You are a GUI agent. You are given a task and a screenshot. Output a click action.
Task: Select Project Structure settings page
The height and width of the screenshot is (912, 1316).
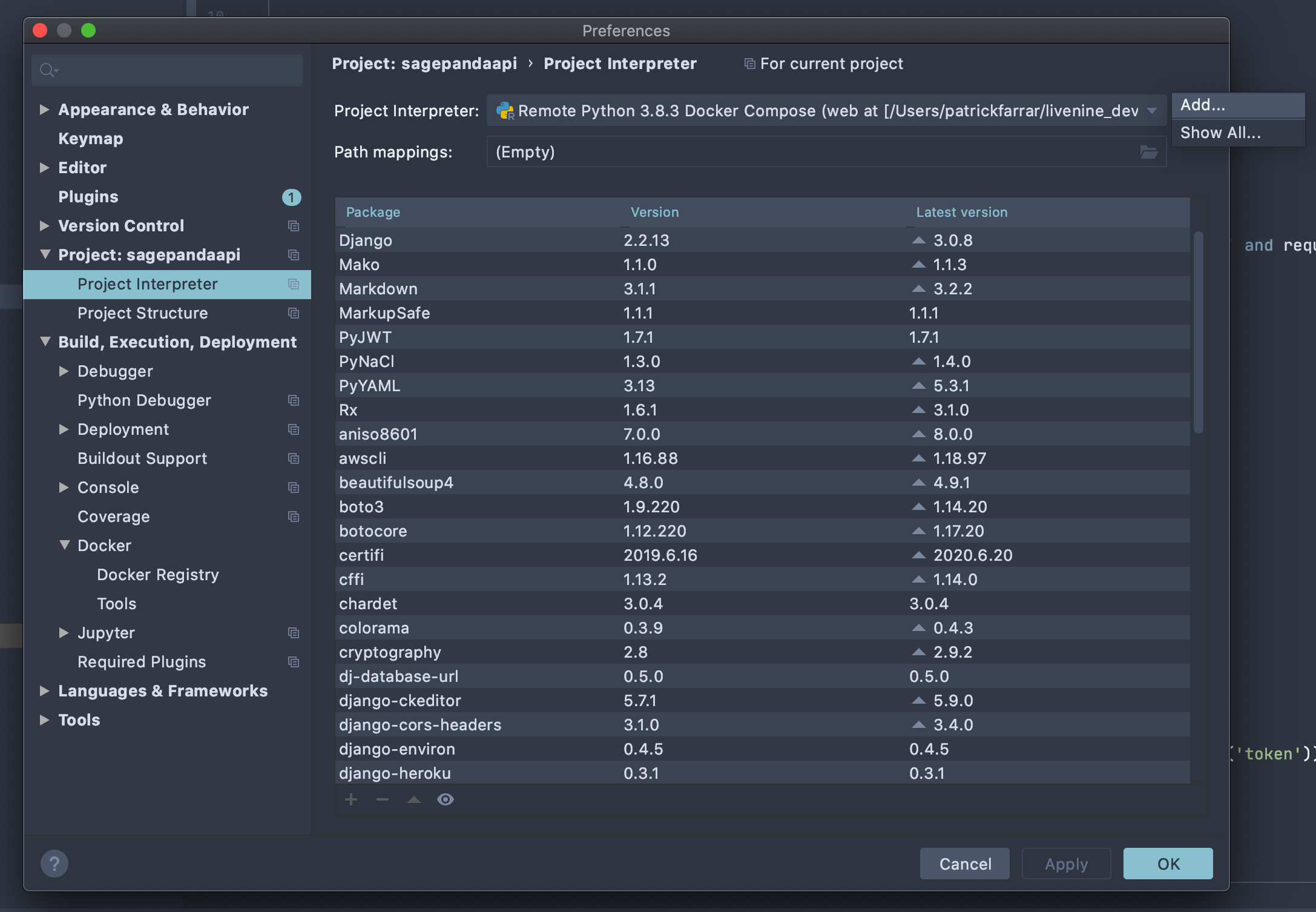click(143, 313)
